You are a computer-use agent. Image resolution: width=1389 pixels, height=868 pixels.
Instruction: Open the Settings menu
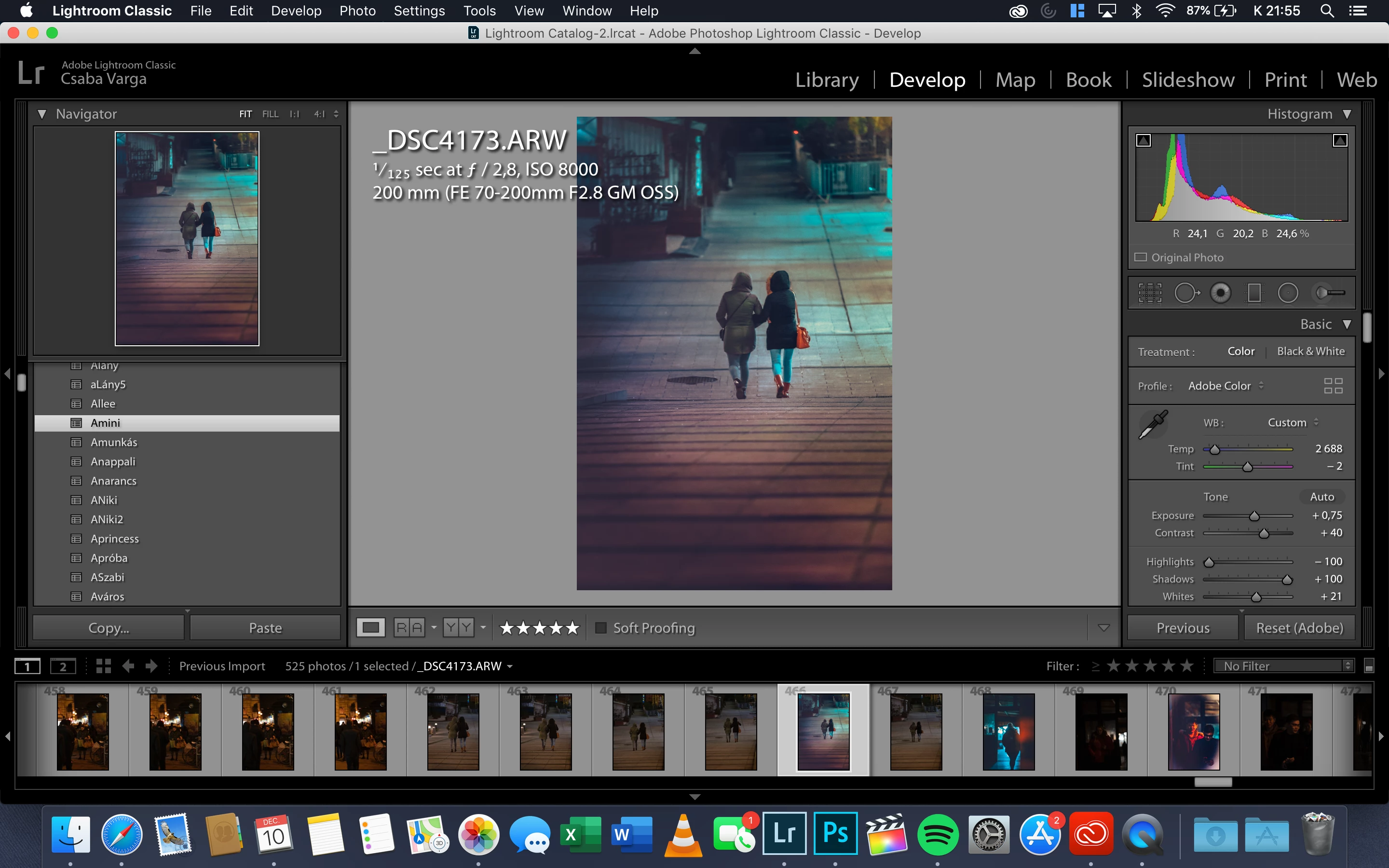point(419,10)
